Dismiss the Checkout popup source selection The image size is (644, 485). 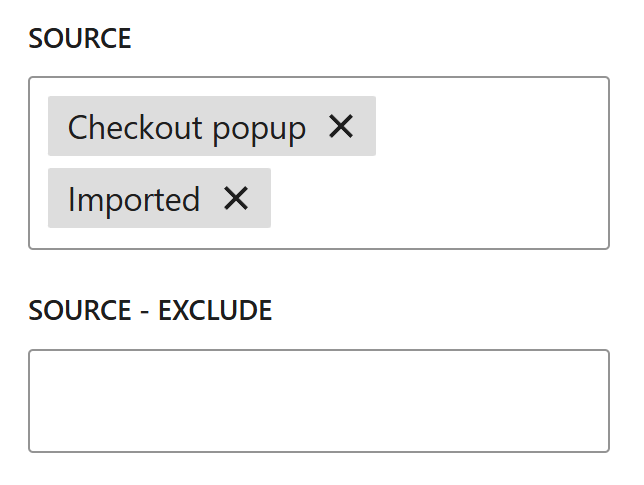point(341,126)
